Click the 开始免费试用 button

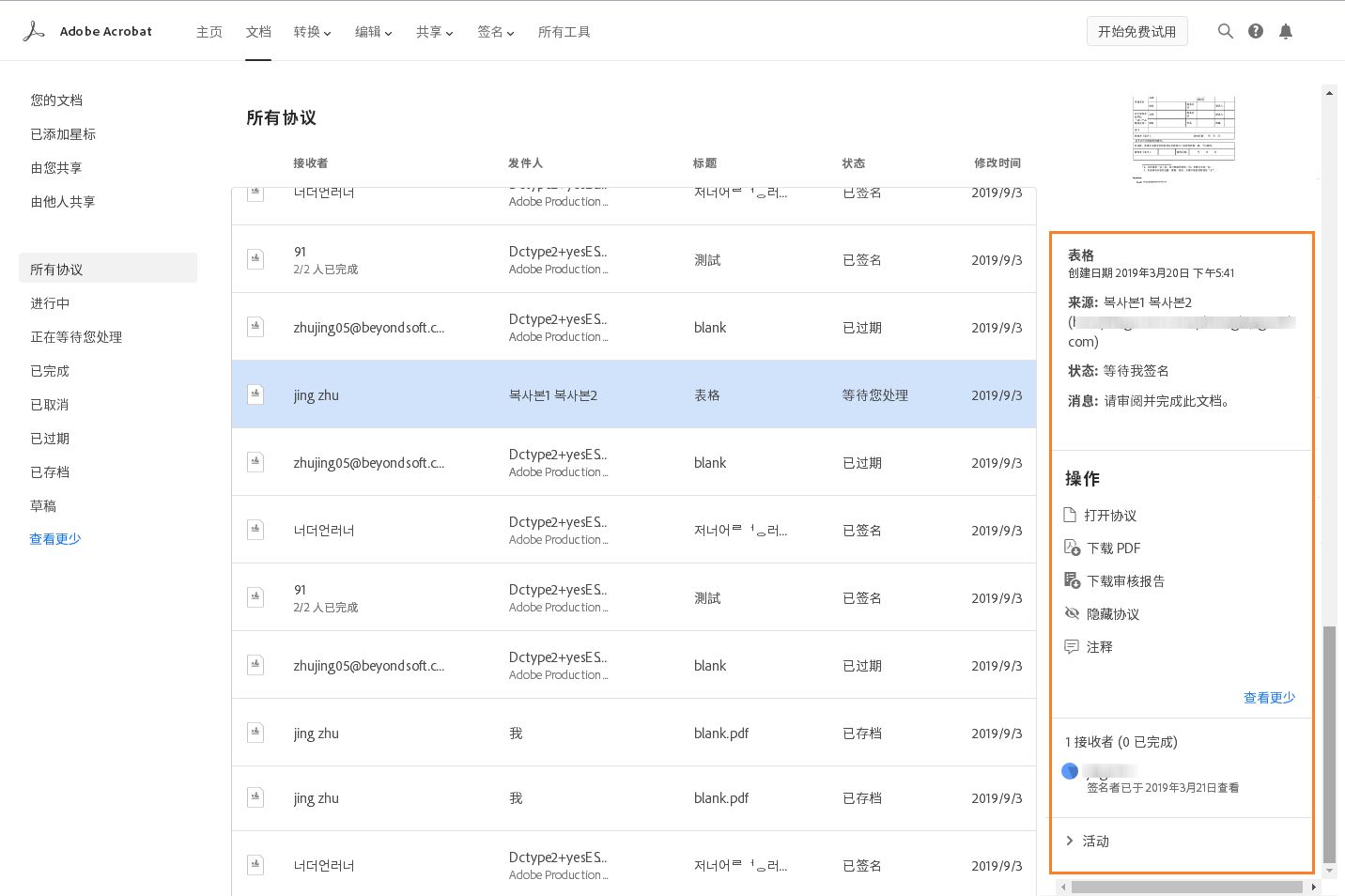pos(1136,31)
